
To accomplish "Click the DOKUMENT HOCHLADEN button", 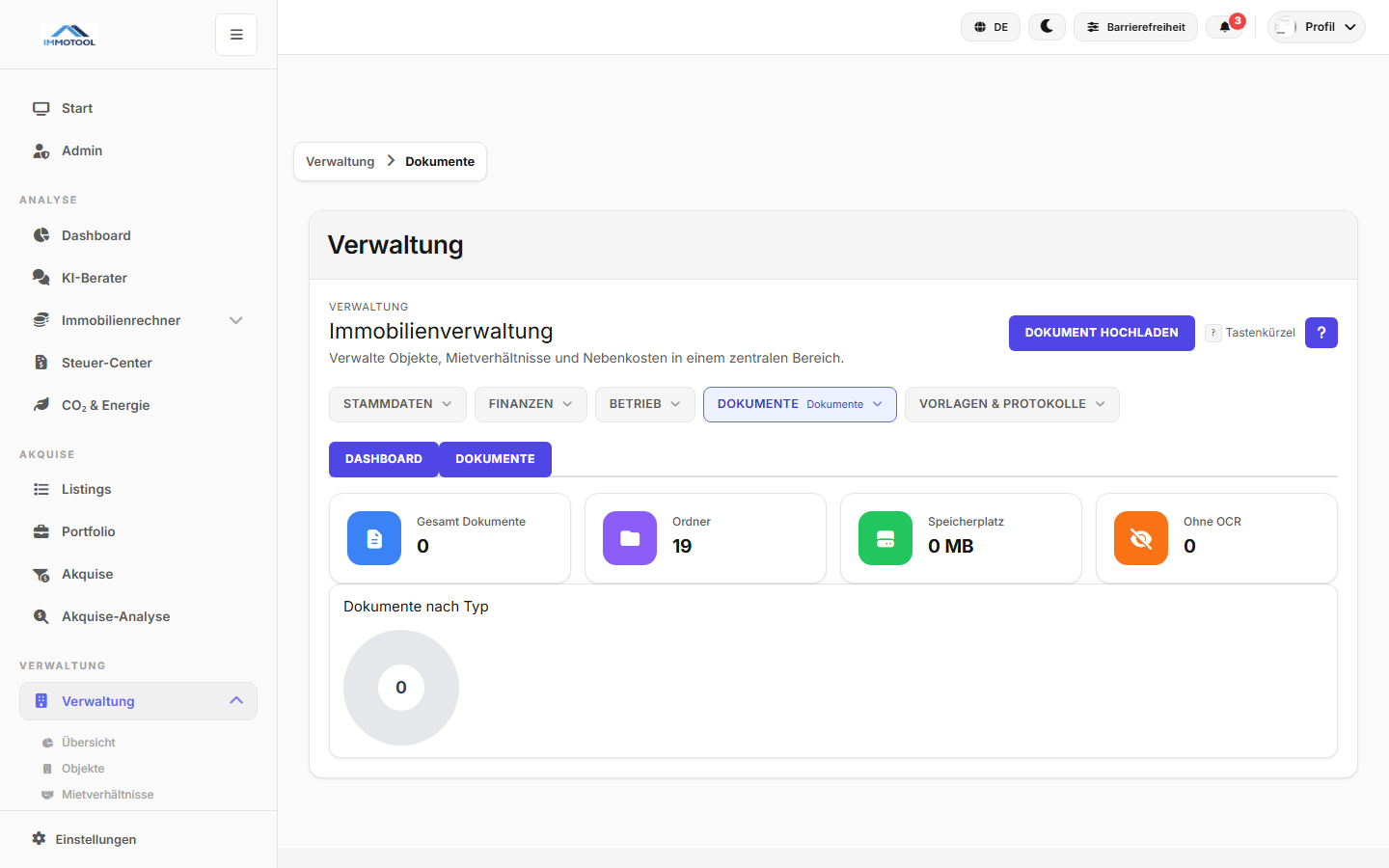I will (x=1102, y=333).
